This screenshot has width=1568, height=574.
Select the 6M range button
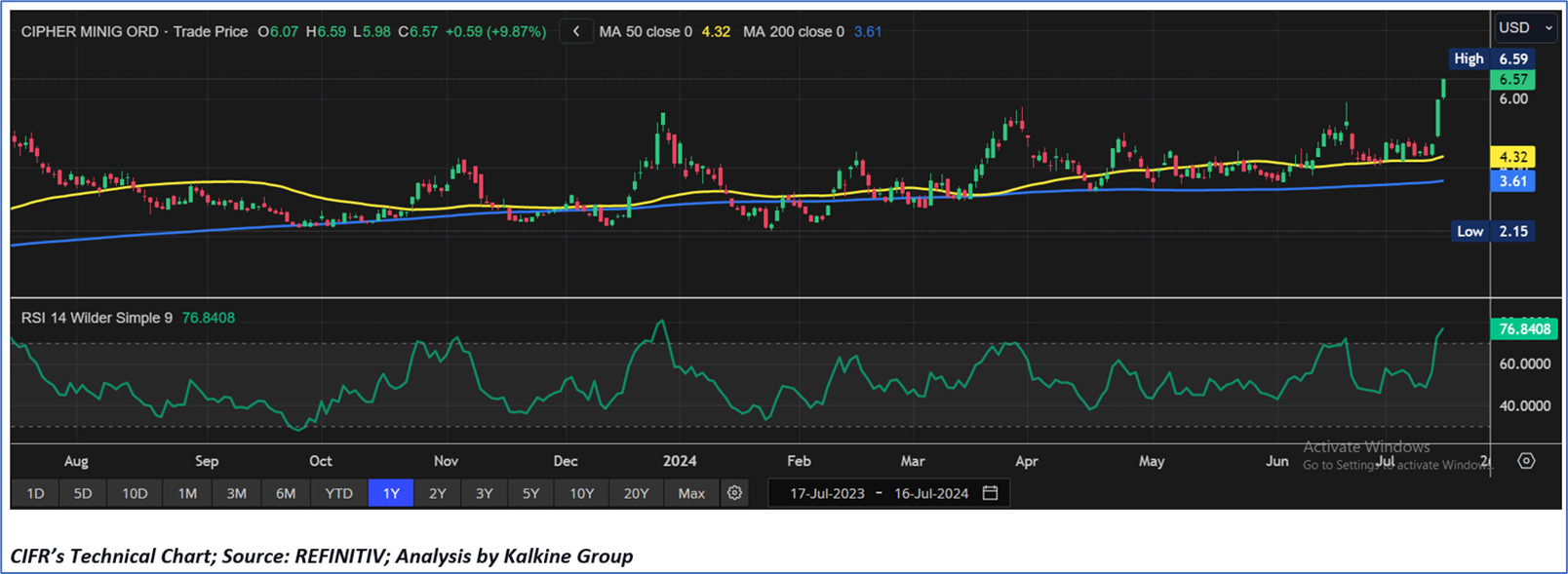[x=286, y=493]
